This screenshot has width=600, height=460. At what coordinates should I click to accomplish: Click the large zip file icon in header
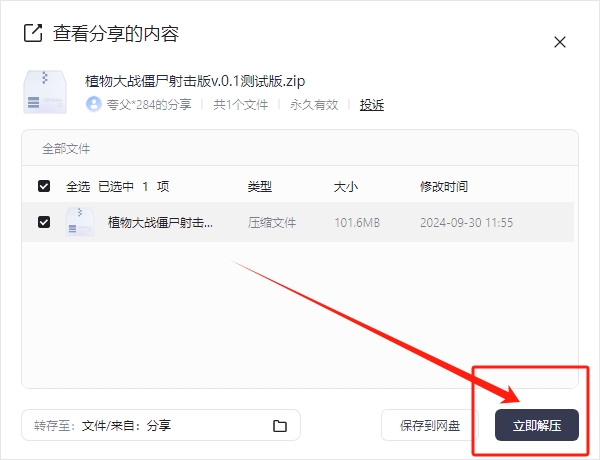pos(45,90)
